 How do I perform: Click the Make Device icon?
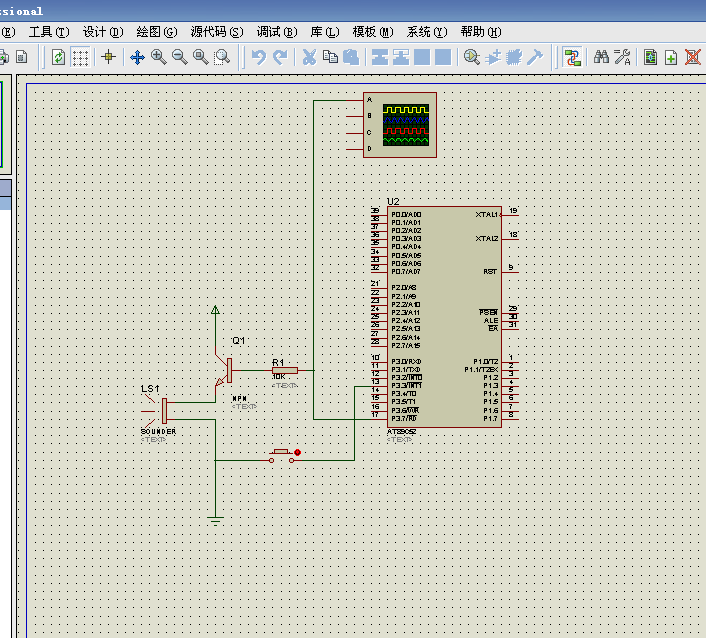pos(493,57)
